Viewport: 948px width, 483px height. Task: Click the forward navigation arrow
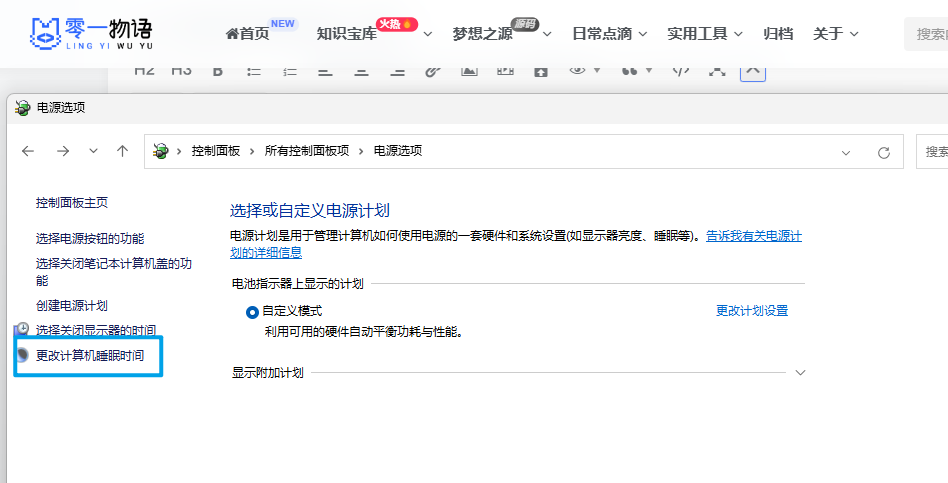62,151
